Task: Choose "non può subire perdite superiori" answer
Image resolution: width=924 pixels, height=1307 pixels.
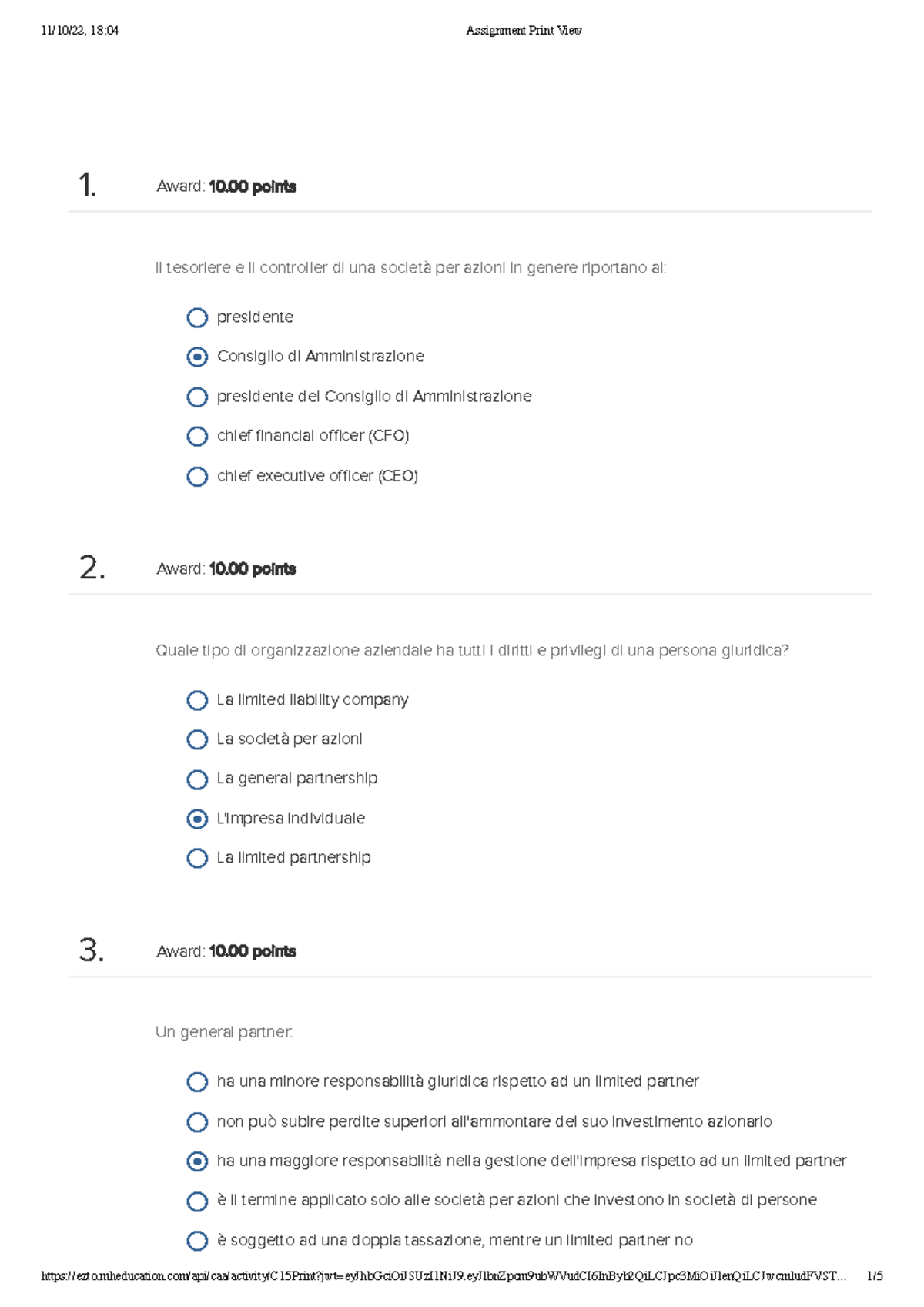Action: point(197,1122)
